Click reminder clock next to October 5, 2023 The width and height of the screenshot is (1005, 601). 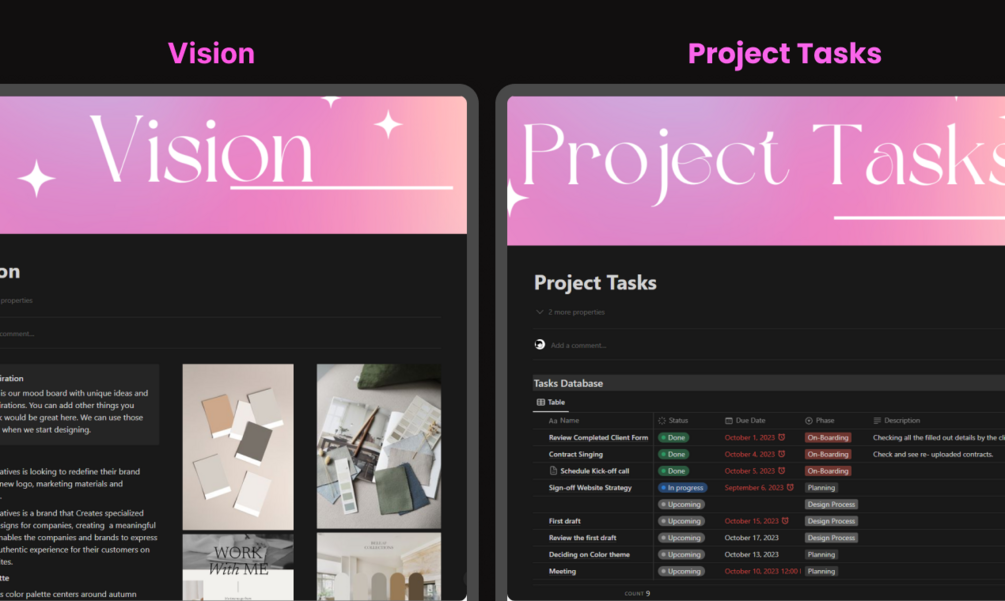781,471
